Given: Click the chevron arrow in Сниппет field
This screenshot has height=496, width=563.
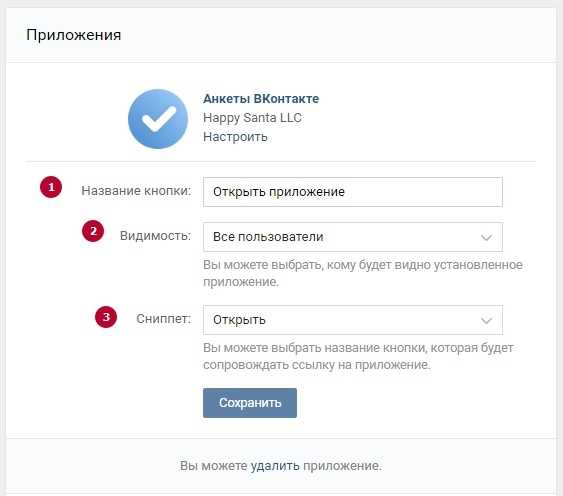Looking at the screenshot, I should point(486,320).
